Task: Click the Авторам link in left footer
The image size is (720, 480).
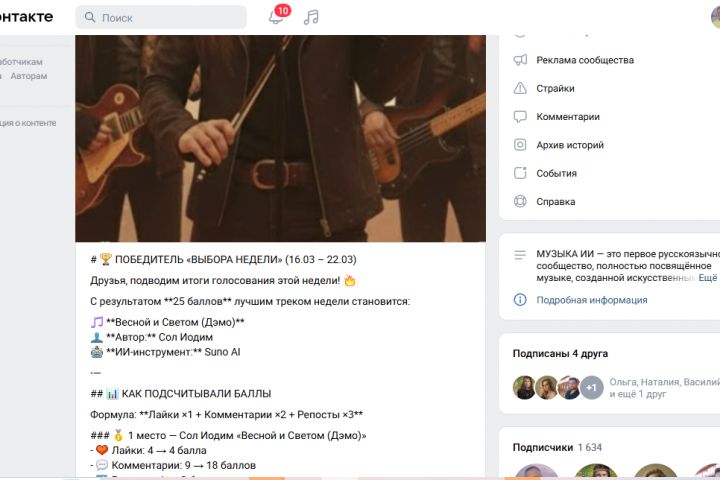Action: point(28,76)
